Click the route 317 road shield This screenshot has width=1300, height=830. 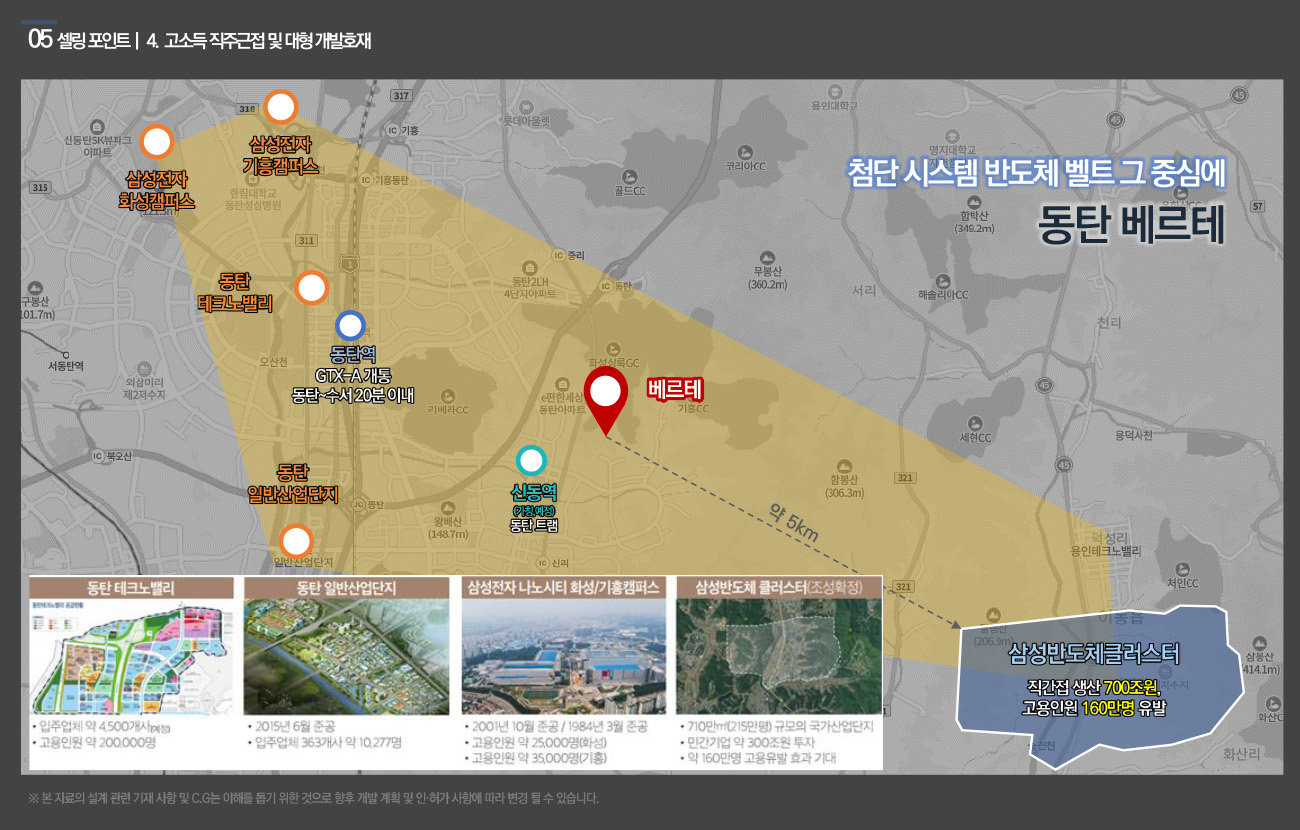(x=401, y=96)
